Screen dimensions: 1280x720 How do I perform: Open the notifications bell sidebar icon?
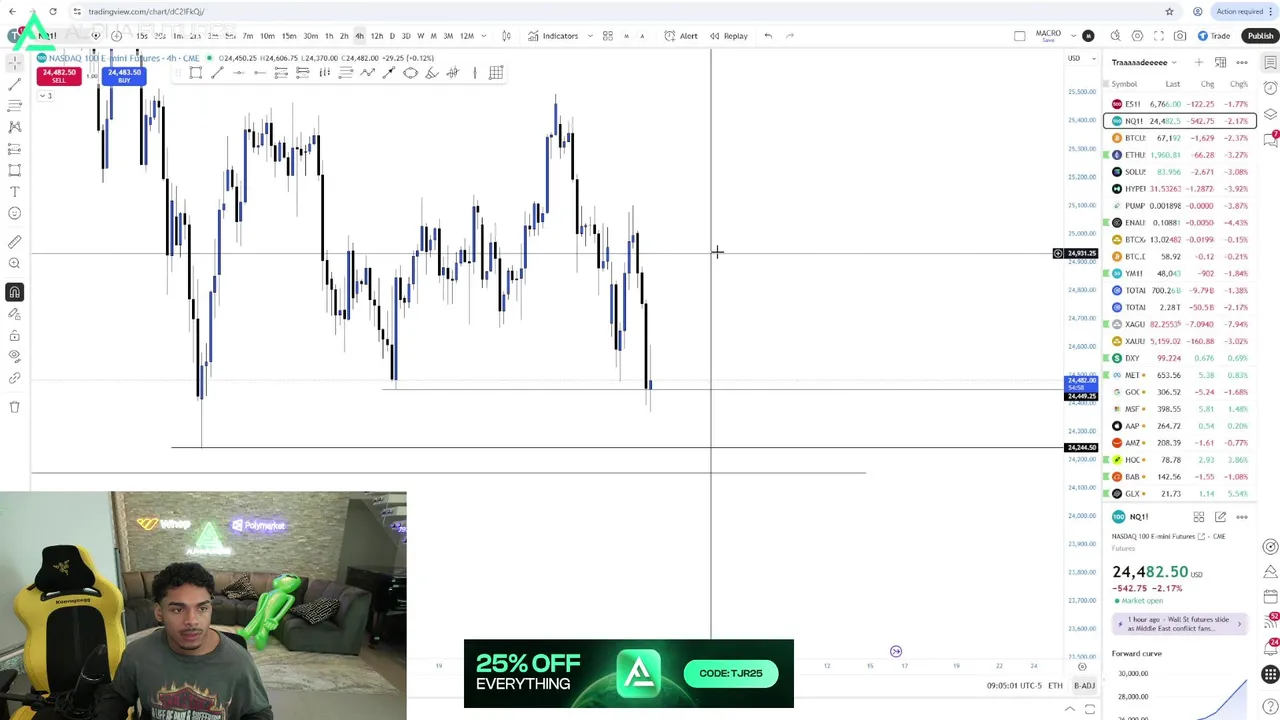coord(1270,649)
